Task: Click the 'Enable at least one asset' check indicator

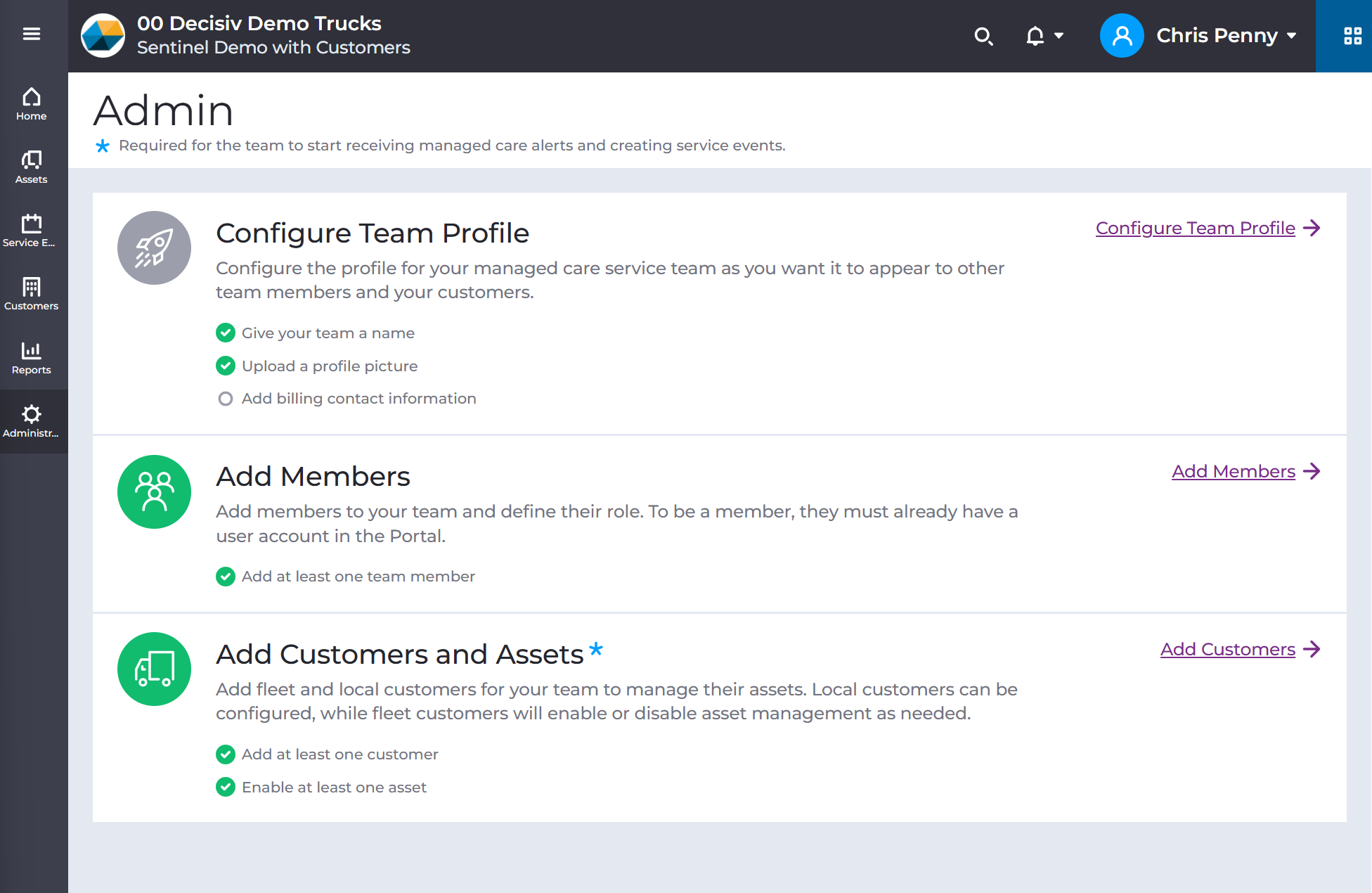Action: pos(225,787)
